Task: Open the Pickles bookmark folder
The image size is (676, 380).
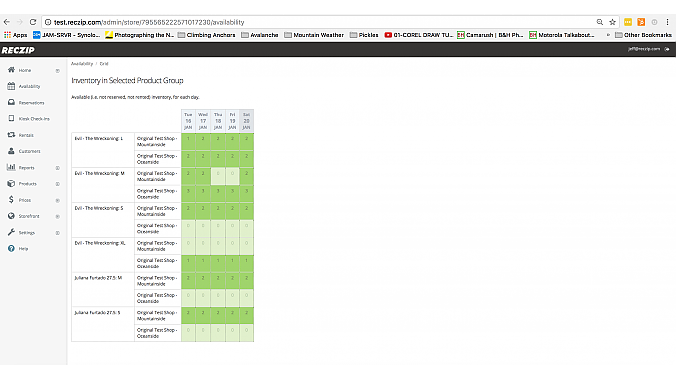Action: (x=364, y=35)
